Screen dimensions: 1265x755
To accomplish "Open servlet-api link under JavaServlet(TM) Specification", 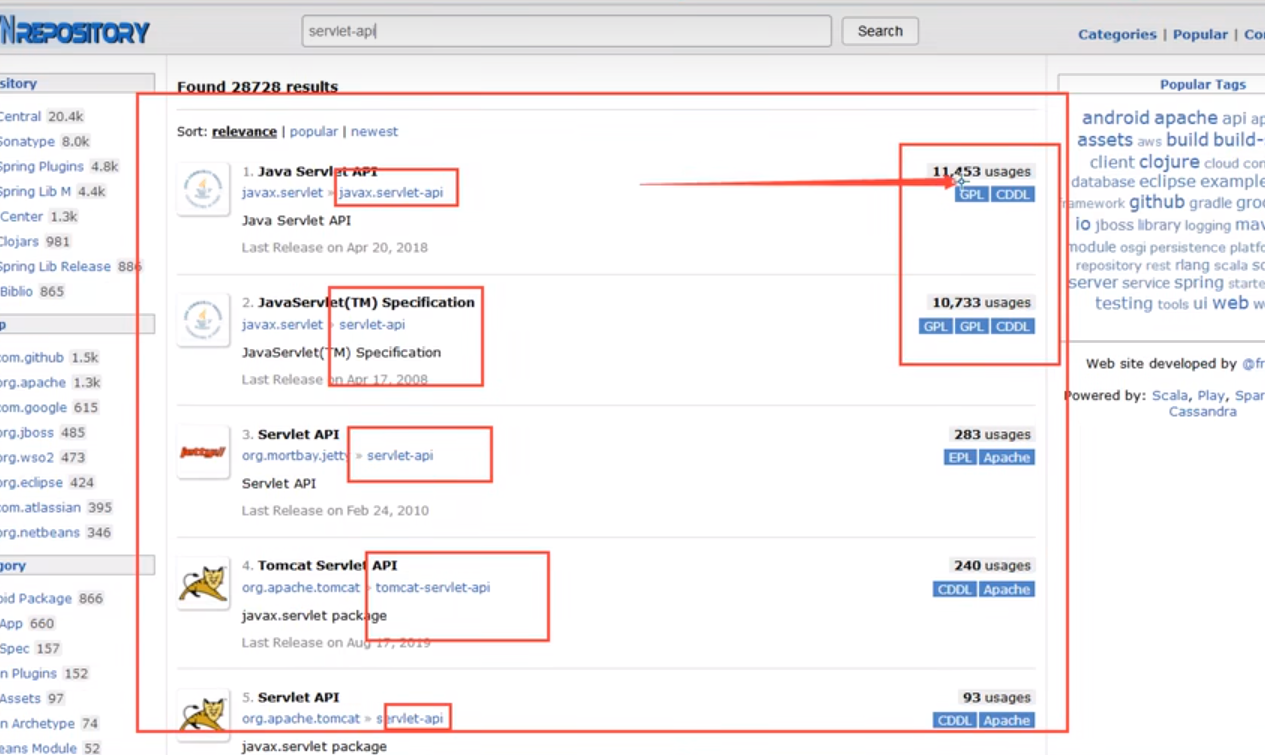I will pyautogui.click(x=372, y=324).
